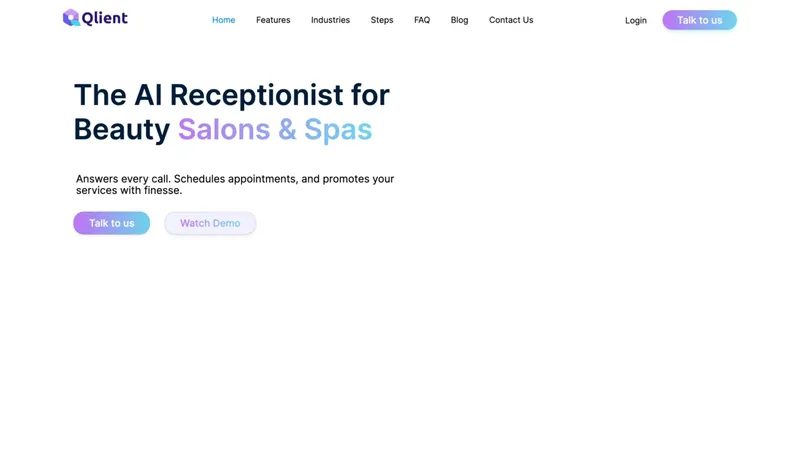The image size is (800, 458).
Task: Go to the Home nav item
Action: coord(223,20)
